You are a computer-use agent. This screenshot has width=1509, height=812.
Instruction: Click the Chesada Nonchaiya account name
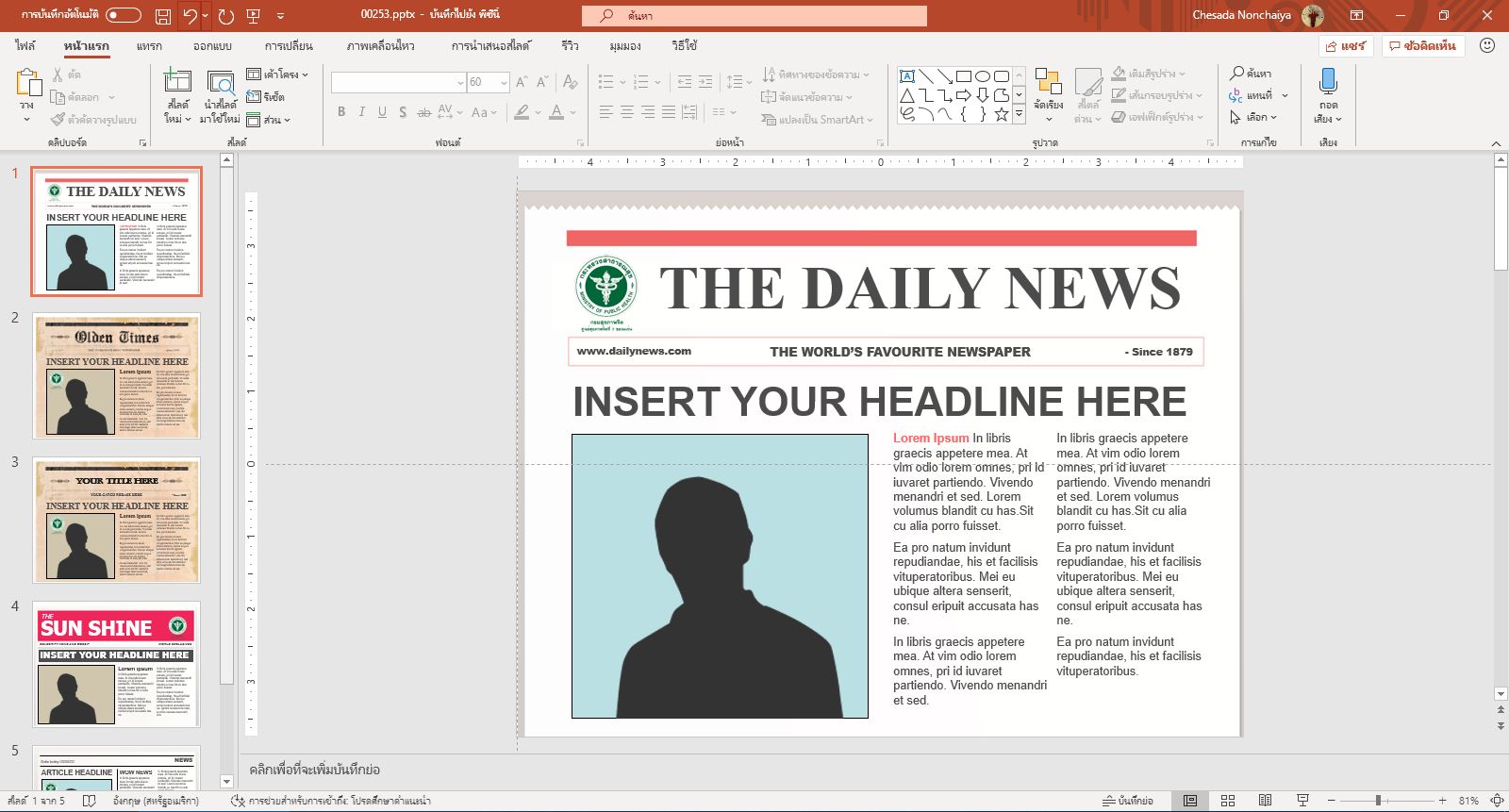pos(1241,15)
